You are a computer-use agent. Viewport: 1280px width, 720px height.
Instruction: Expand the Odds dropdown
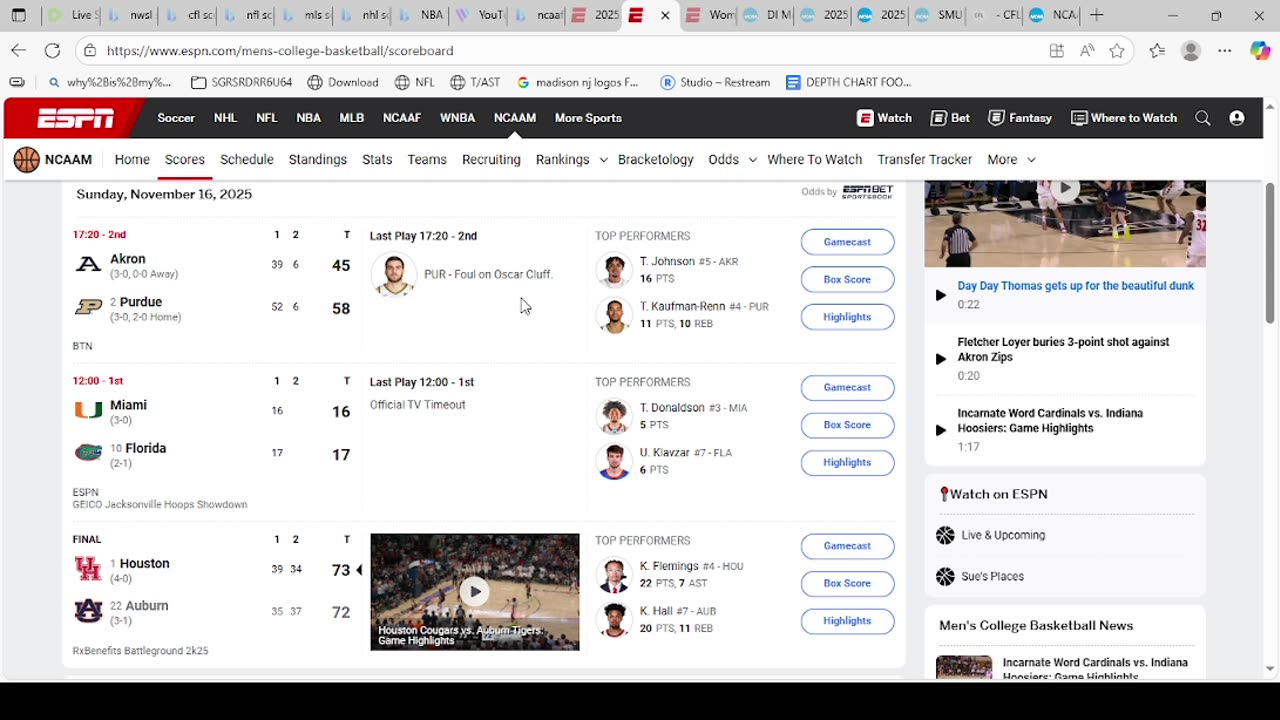[x=752, y=160]
